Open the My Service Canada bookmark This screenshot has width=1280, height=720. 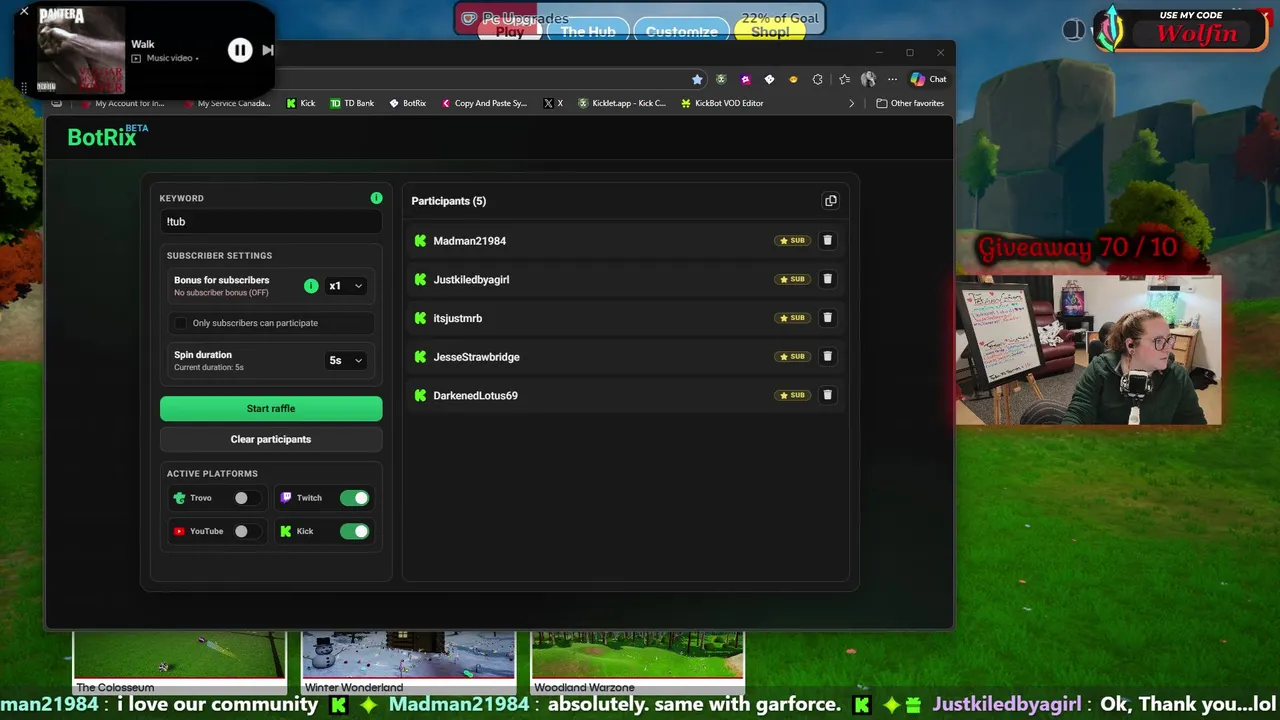click(225, 103)
